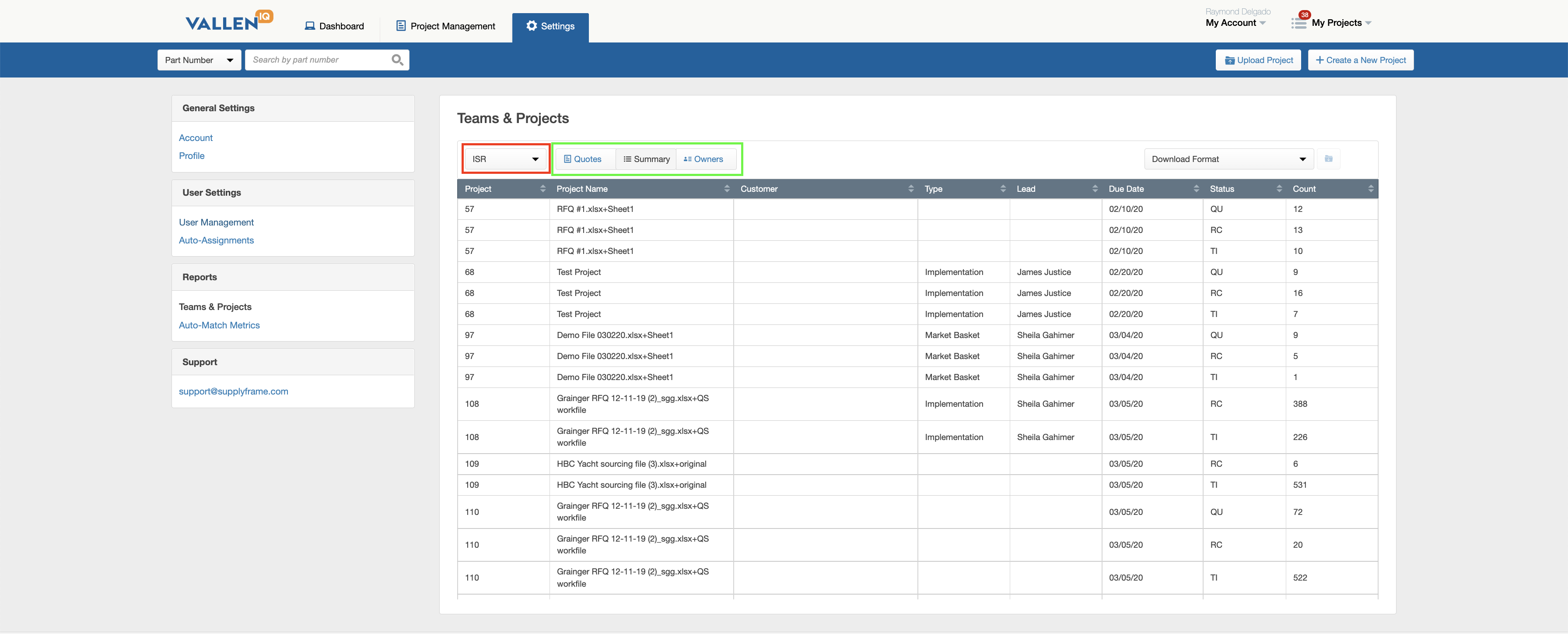Open the Dashboard tab

335,26
